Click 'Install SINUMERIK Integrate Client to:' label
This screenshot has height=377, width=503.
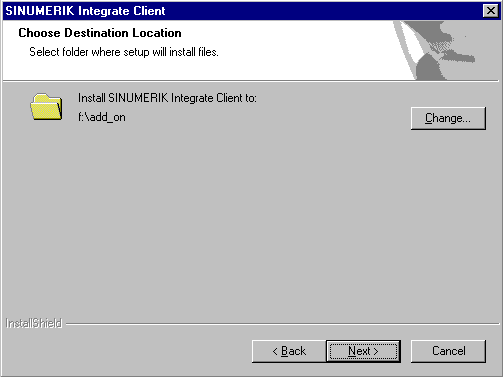167,98
